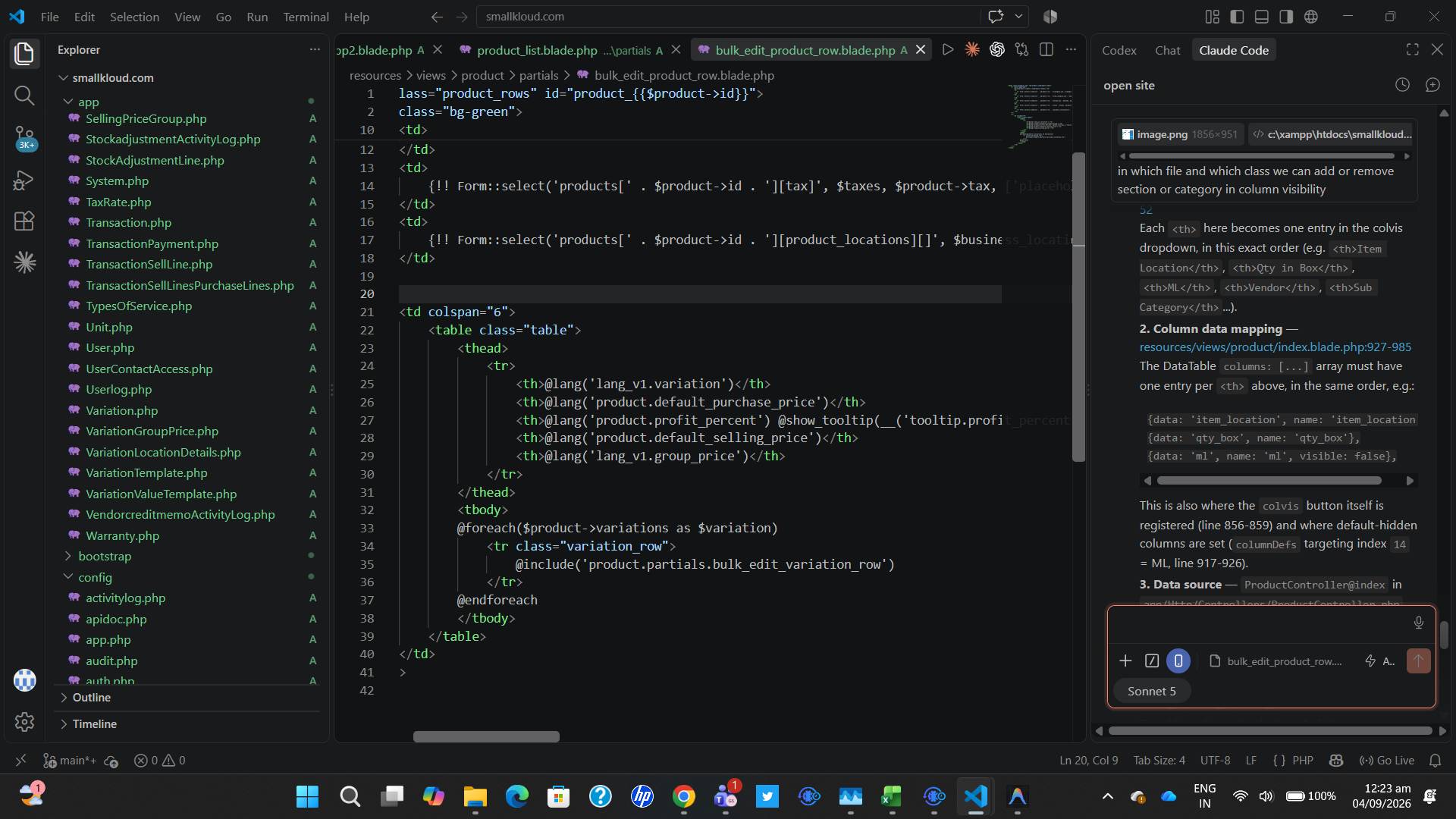1456x819 pixels.
Task: Click the editor horizontal scrollbar thumb
Action: click(x=486, y=737)
